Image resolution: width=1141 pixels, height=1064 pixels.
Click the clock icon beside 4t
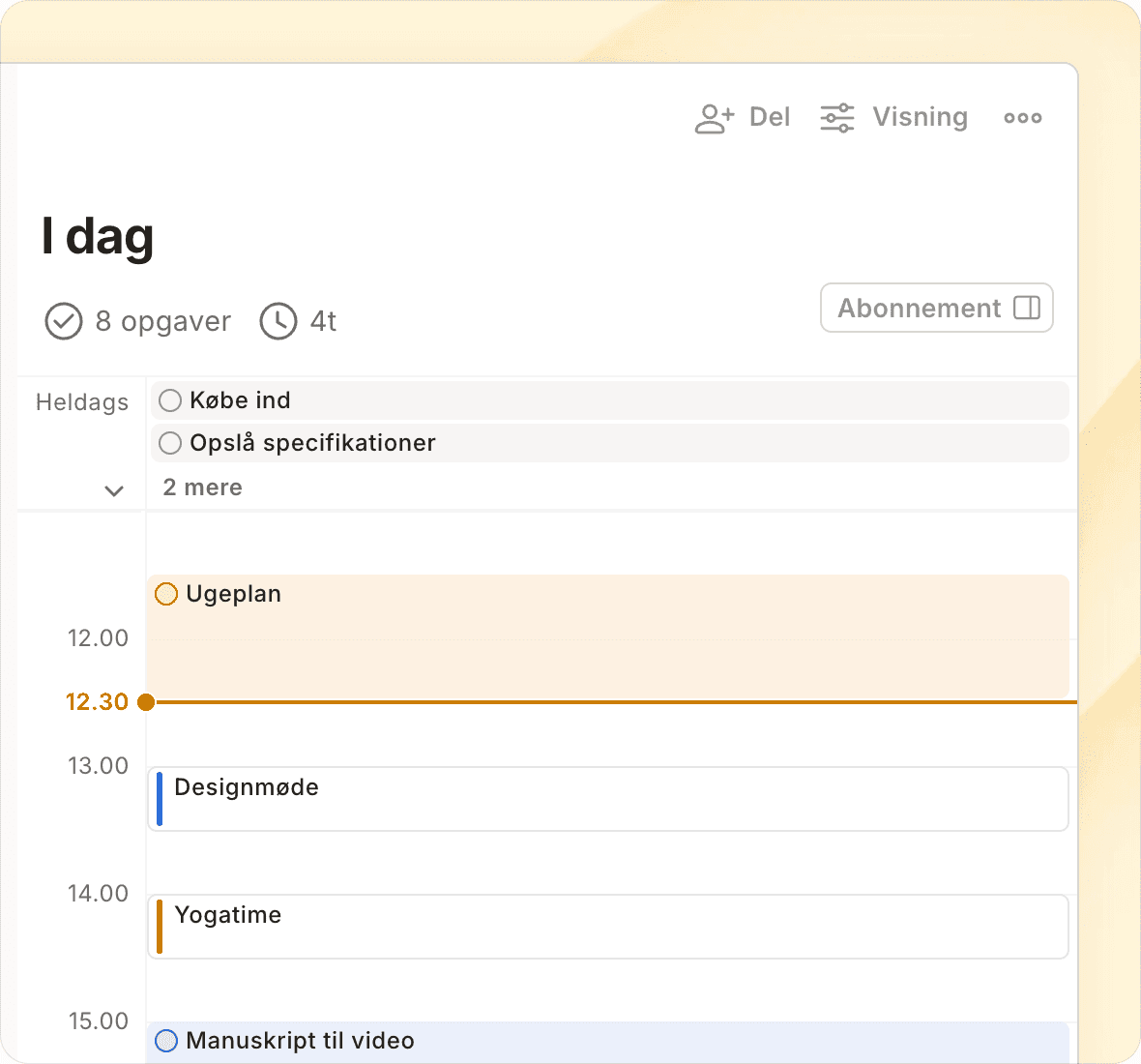[x=278, y=321]
